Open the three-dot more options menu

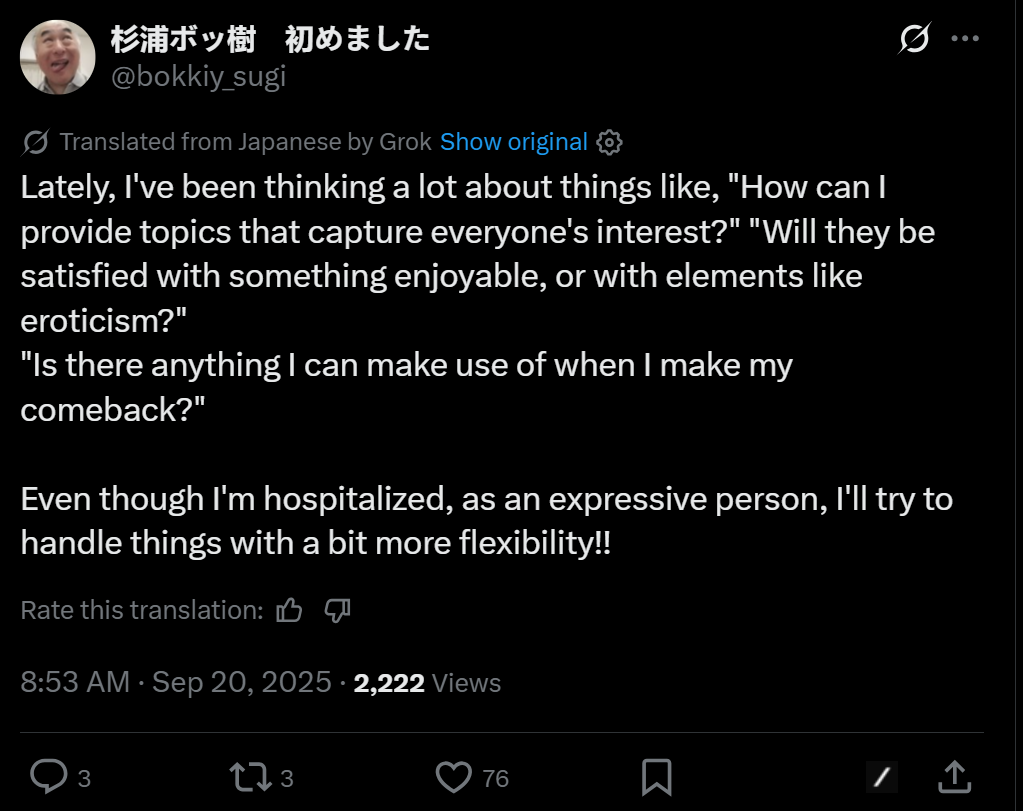(x=965, y=38)
